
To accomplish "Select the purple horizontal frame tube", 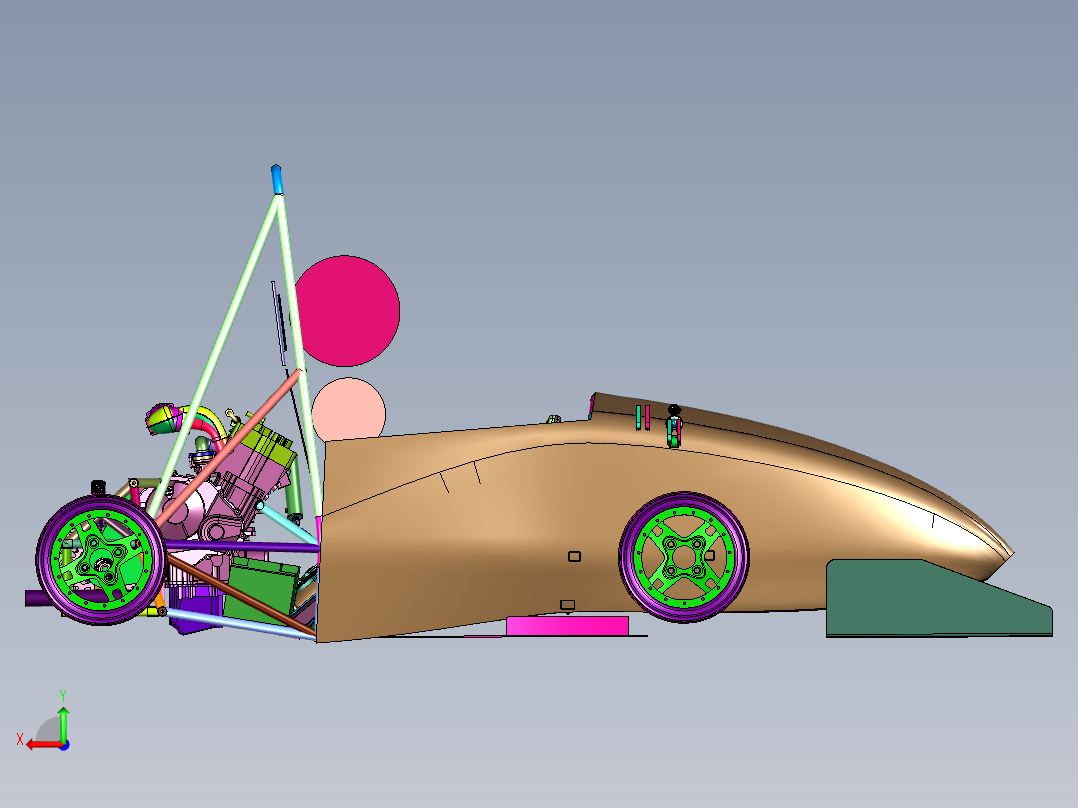I will pyautogui.click(x=242, y=547).
